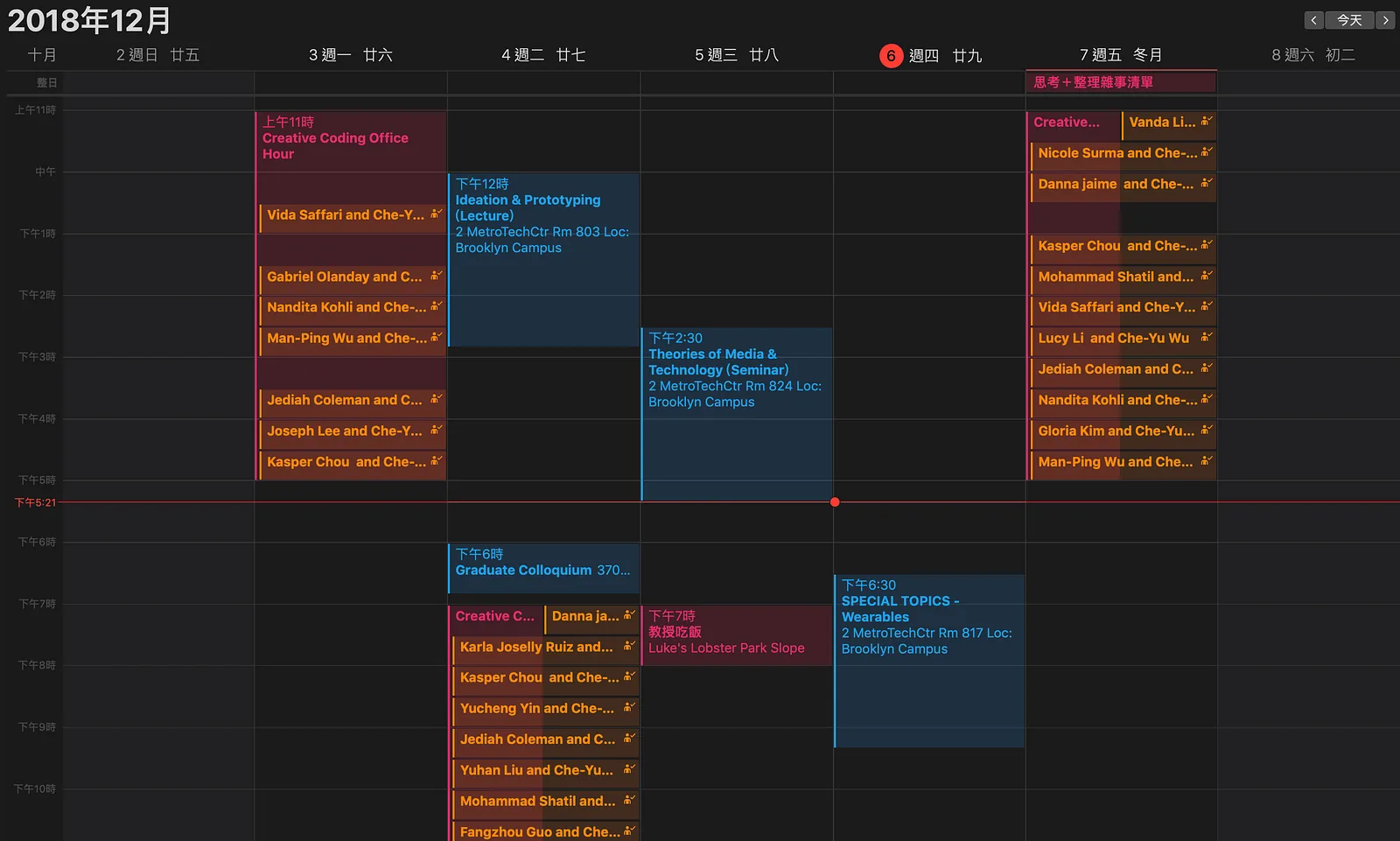Viewport: 1400px width, 841px height.
Task: Jump to today with 今天 button
Action: click(1349, 20)
